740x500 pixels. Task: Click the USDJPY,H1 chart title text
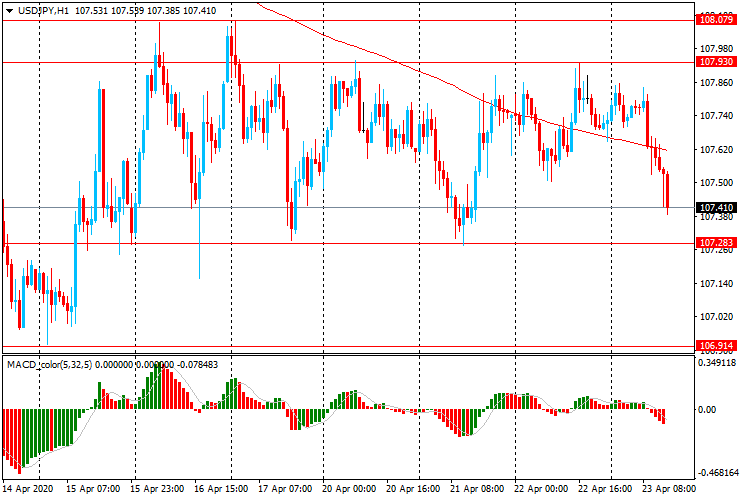[x=43, y=10]
